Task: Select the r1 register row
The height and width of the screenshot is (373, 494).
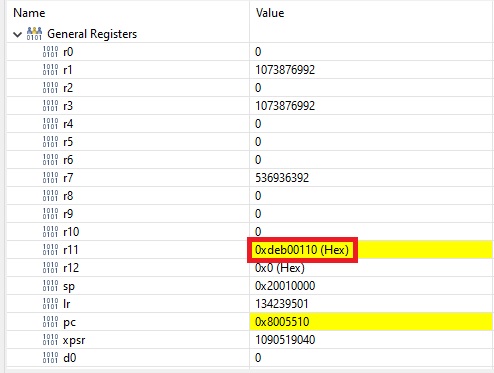Action: [250, 70]
